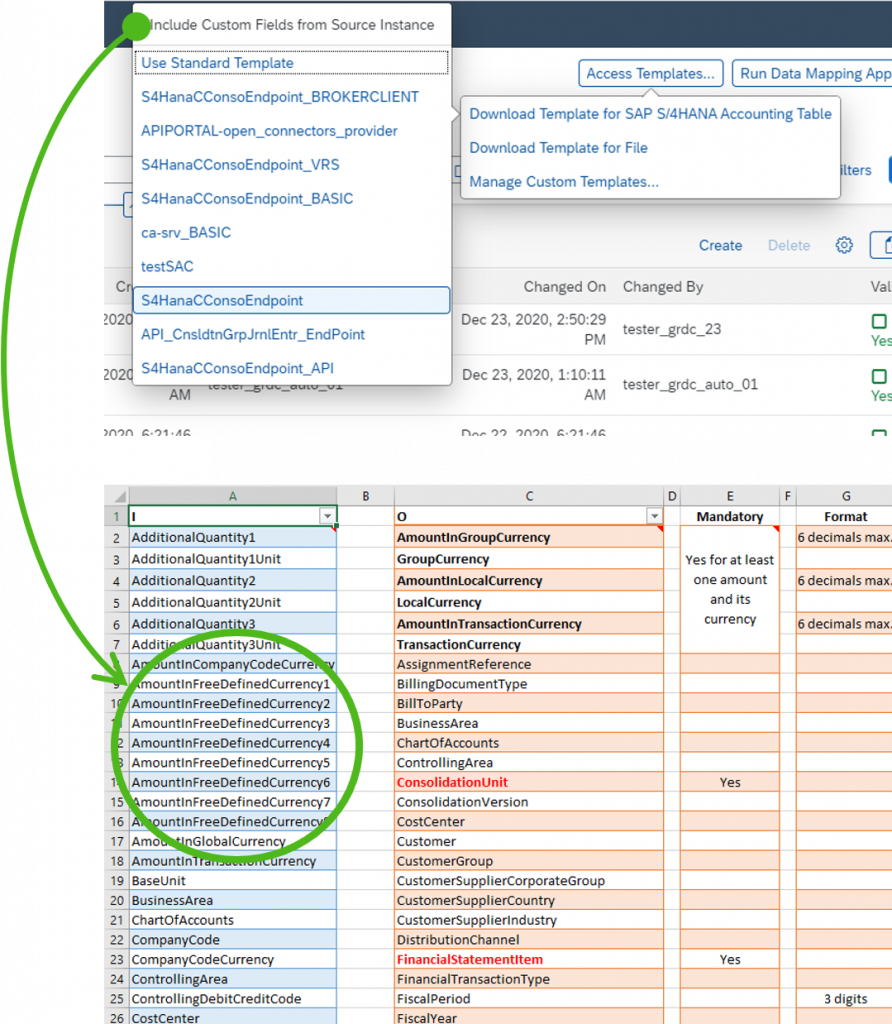Click the Mandatory header cell

[730, 517]
